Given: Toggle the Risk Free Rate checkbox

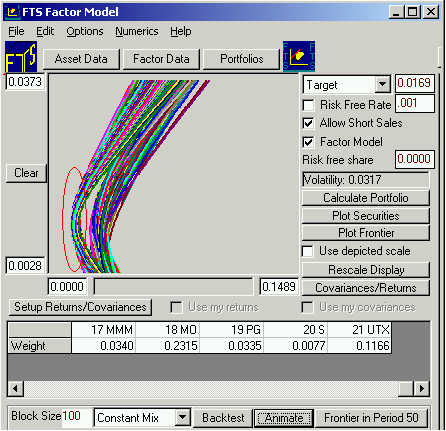Looking at the screenshot, I should (308, 105).
